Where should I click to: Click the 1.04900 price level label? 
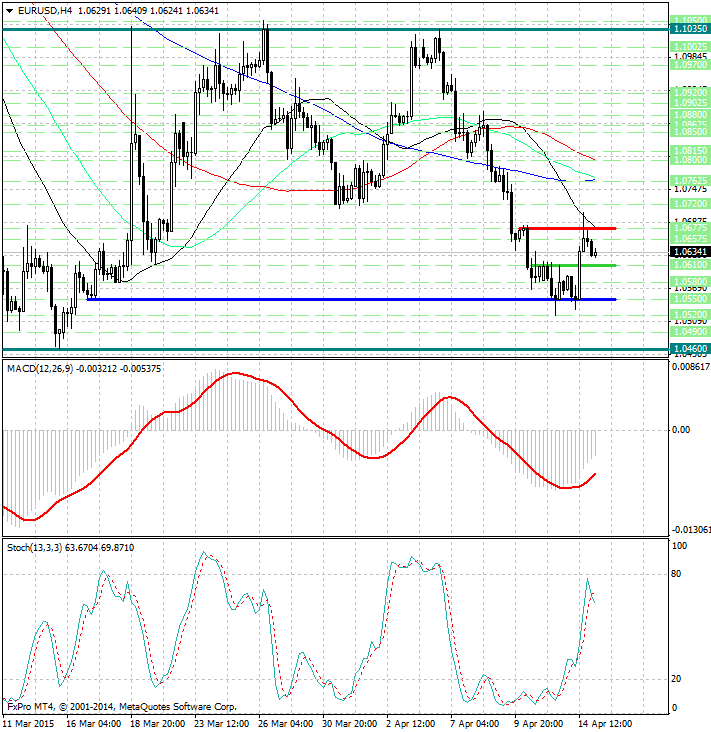690,332
